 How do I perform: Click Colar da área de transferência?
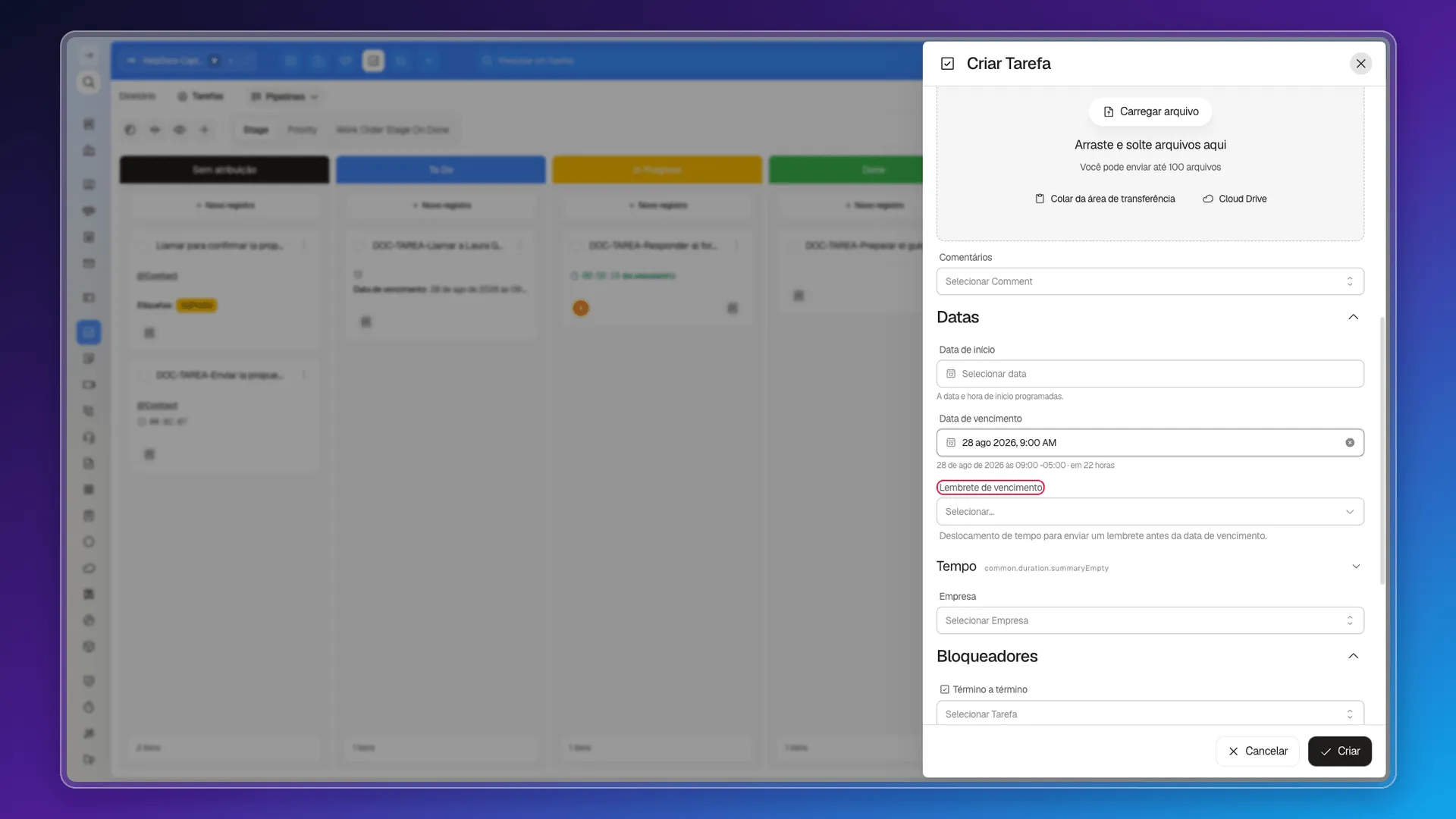point(1105,199)
